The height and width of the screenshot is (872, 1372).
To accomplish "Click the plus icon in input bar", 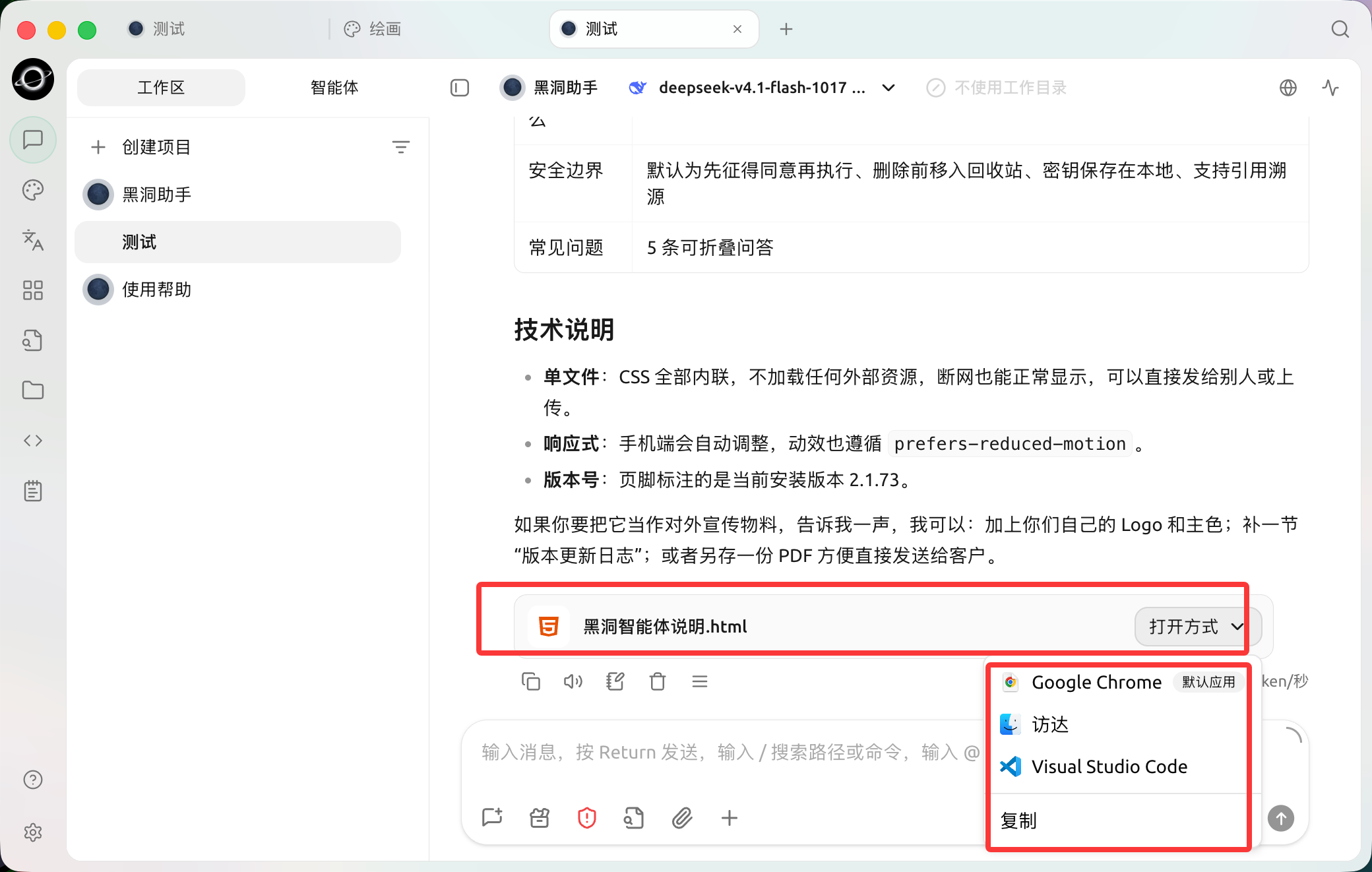I will pyautogui.click(x=730, y=818).
